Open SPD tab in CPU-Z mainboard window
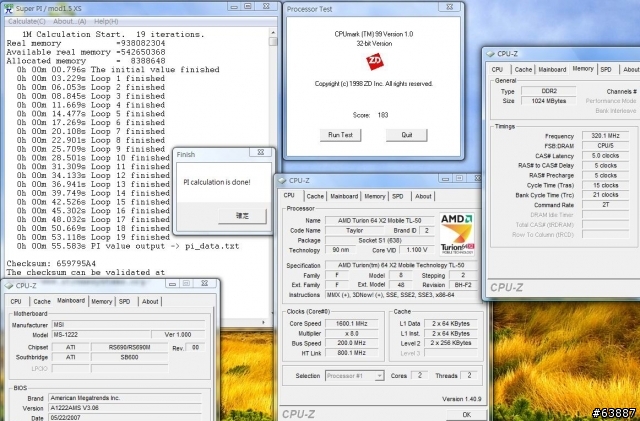The width and height of the screenshot is (640, 421). pos(124,302)
